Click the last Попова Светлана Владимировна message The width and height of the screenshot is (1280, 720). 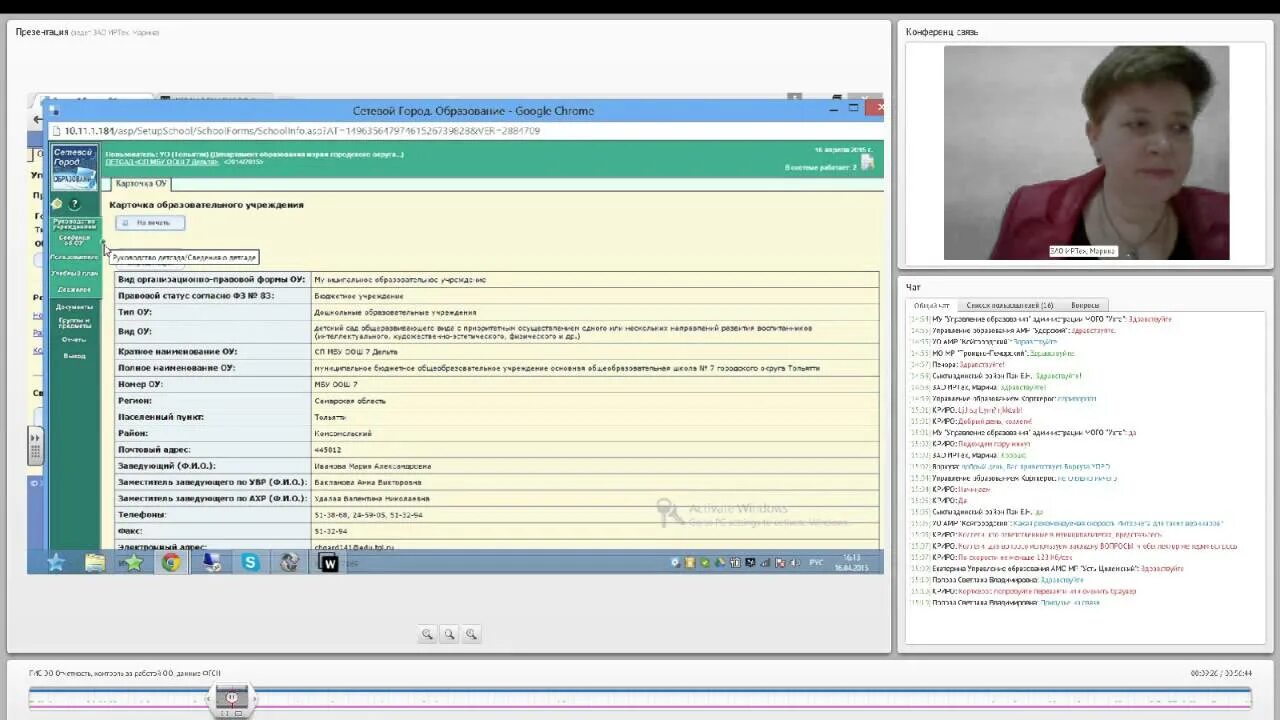[x=1005, y=603]
